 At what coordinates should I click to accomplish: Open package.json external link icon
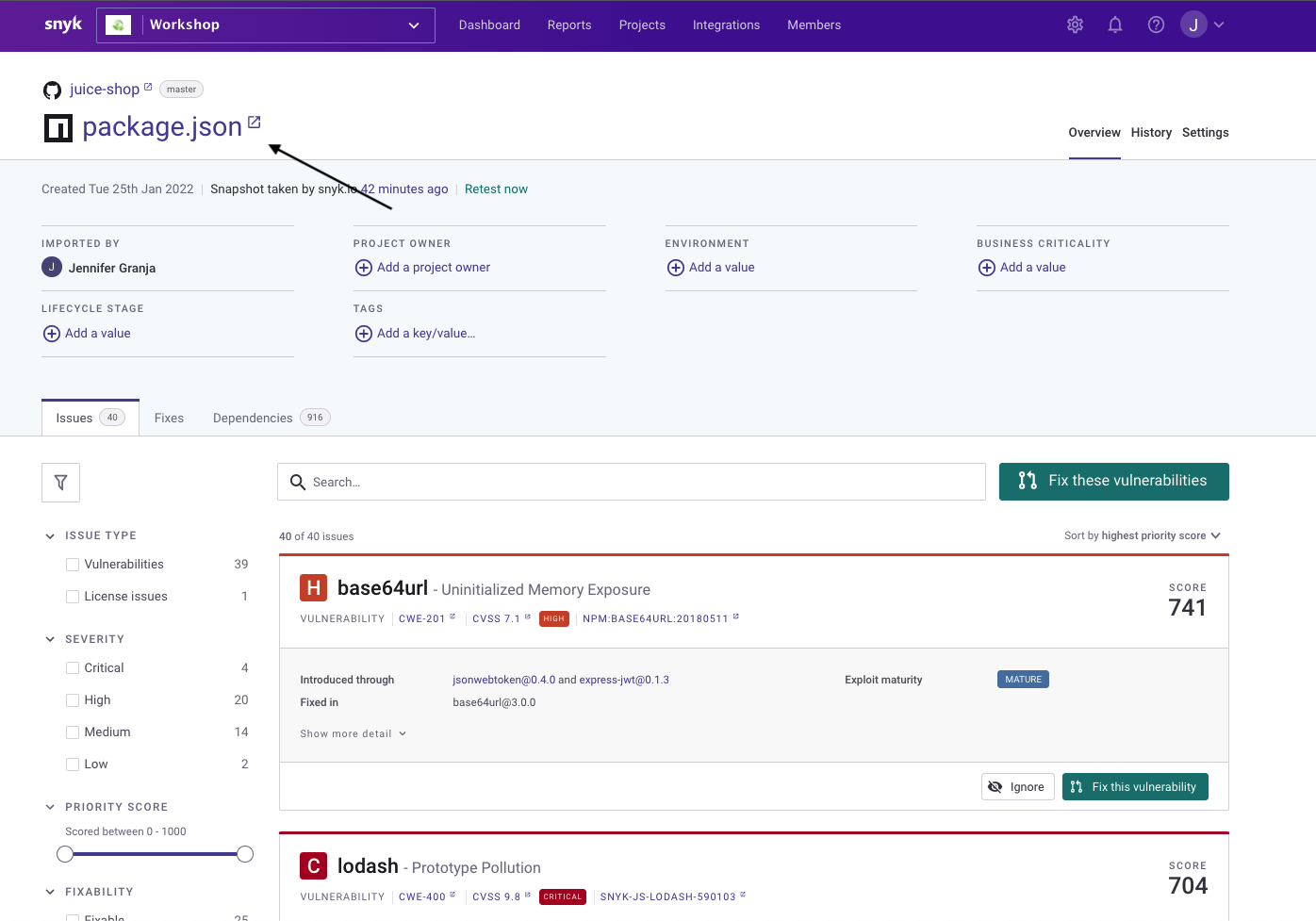254,123
